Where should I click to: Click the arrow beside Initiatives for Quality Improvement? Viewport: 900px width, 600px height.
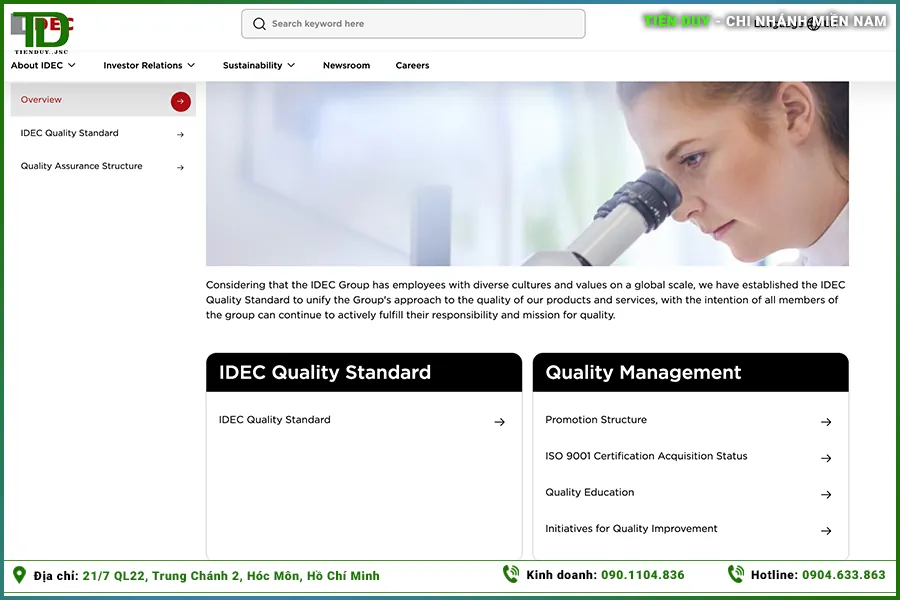826,531
